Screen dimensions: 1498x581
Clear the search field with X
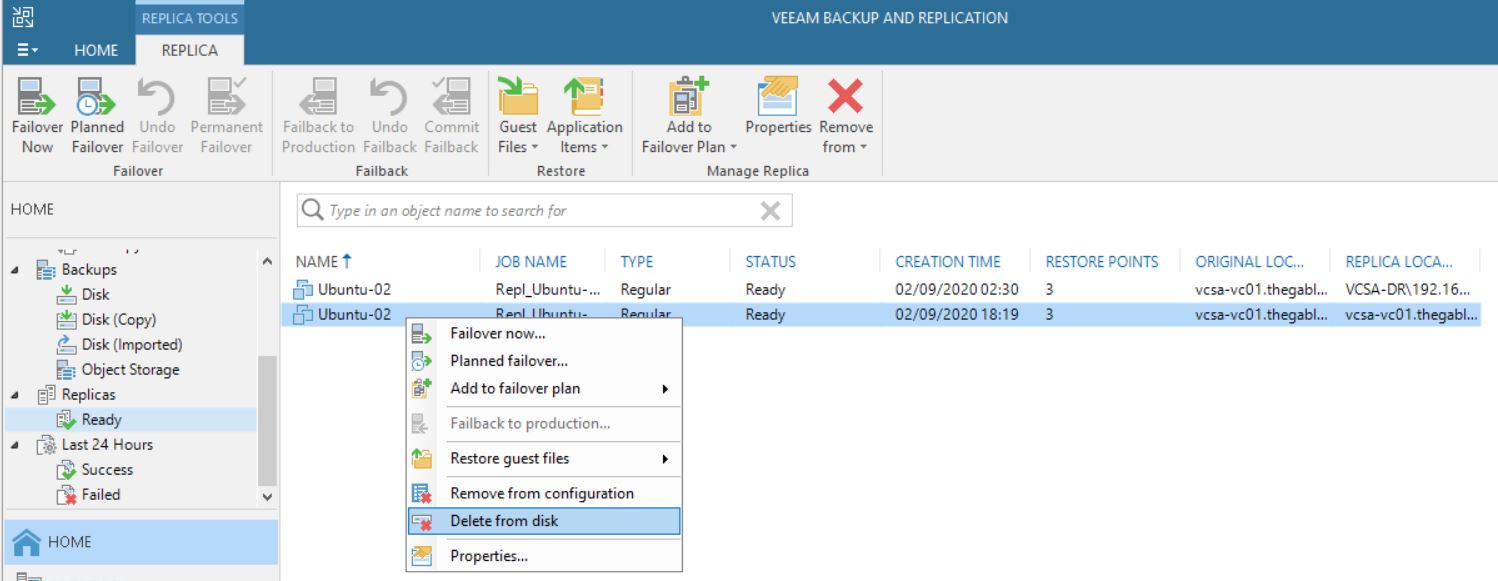(770, 211)
